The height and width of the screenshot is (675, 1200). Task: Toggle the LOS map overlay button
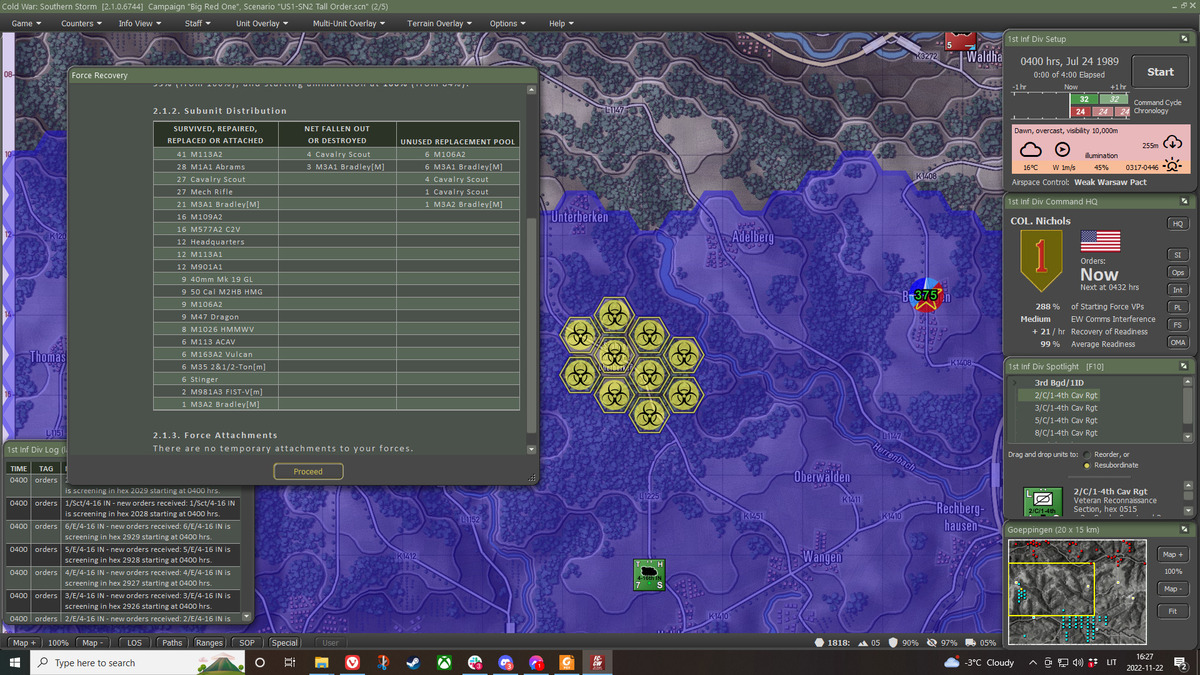135,643
